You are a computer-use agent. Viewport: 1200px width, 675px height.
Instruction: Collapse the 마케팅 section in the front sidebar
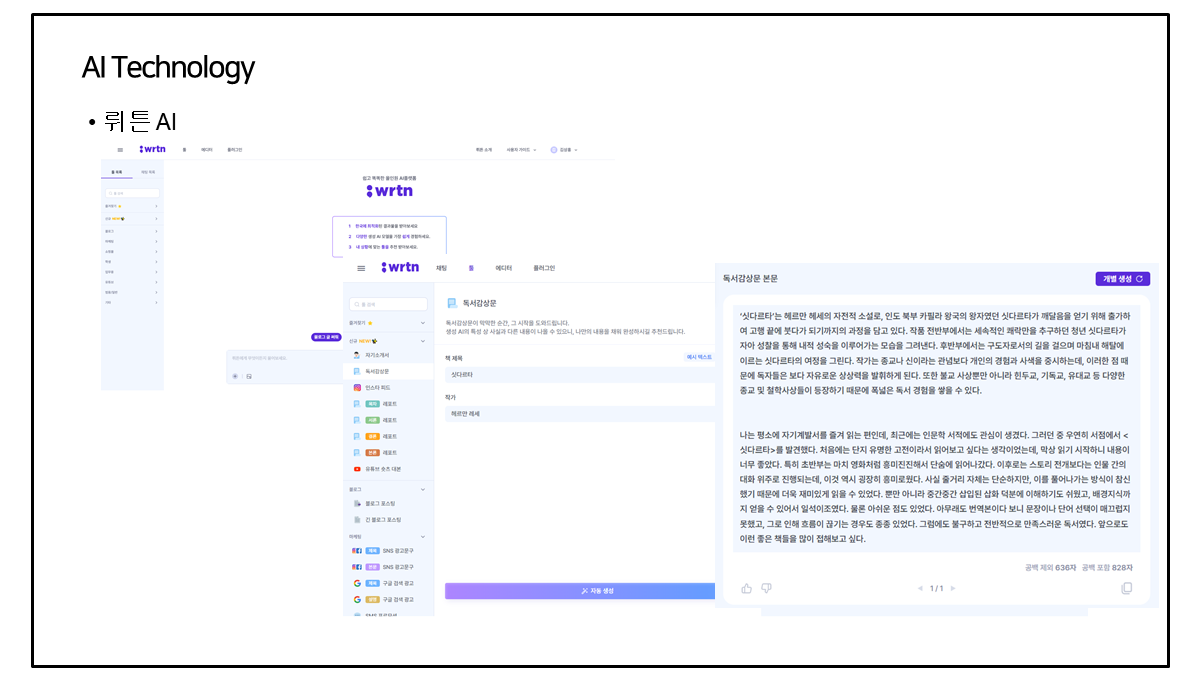coord(422,537)
